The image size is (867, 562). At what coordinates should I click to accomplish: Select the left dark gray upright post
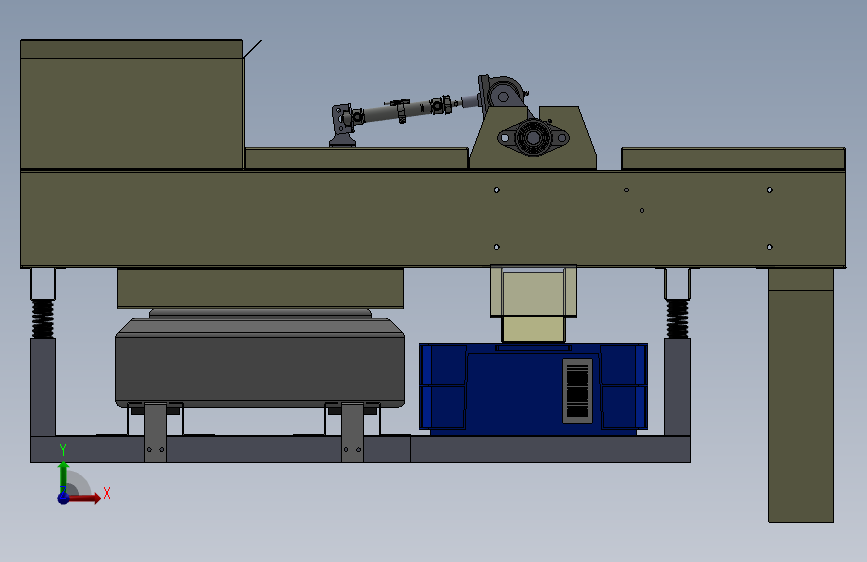(x=43, y=387)
